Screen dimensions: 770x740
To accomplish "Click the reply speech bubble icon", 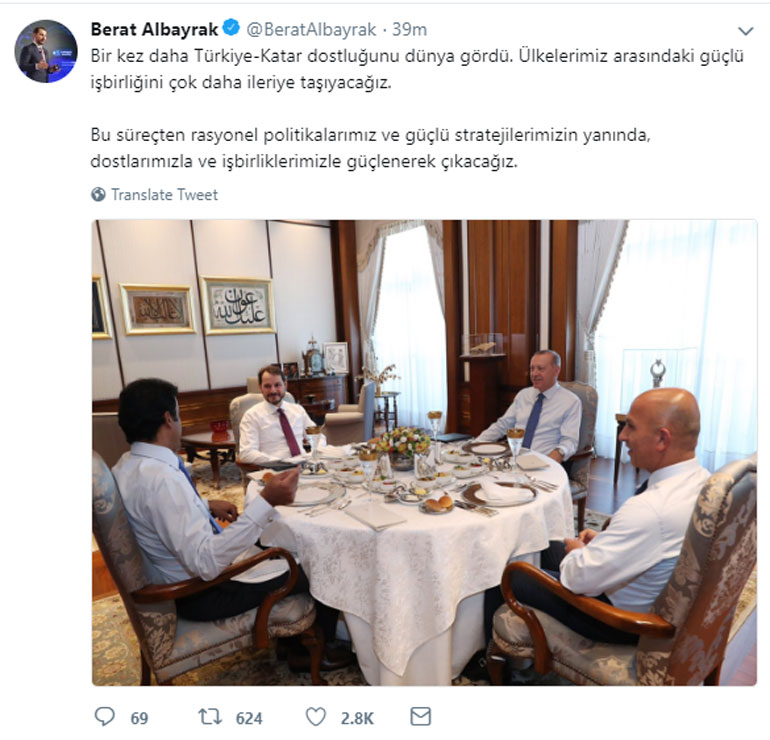I will [104, 717].
